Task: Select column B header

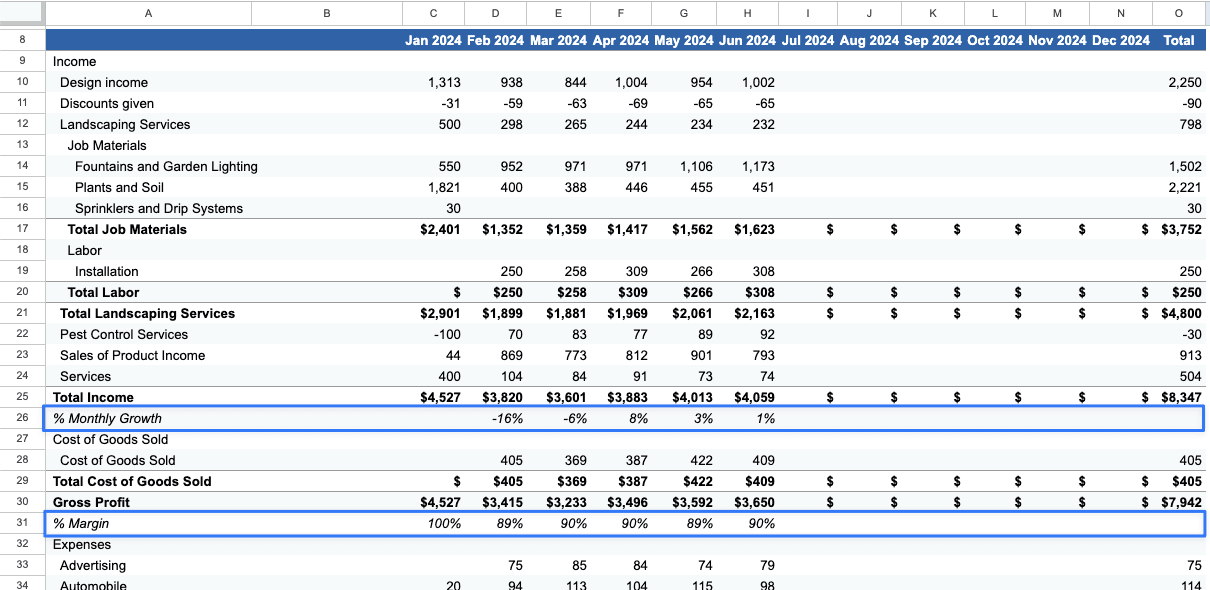Action: click(x=326, y=13)
